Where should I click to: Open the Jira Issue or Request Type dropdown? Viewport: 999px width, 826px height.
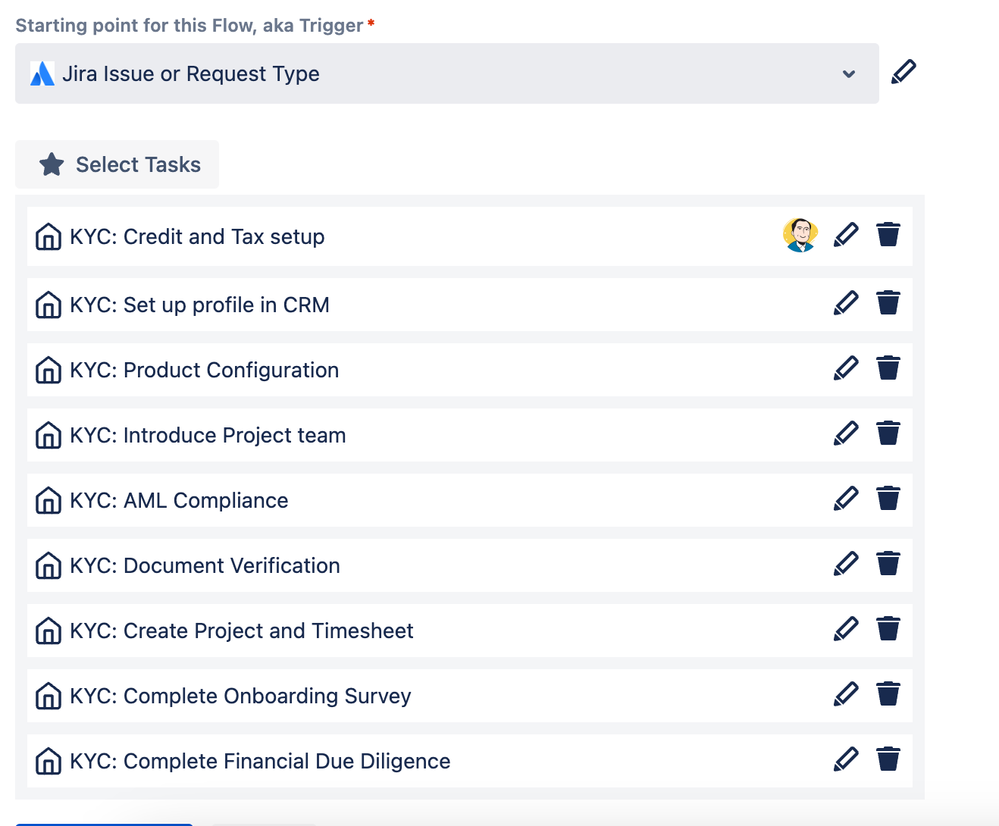click(446, 74)
